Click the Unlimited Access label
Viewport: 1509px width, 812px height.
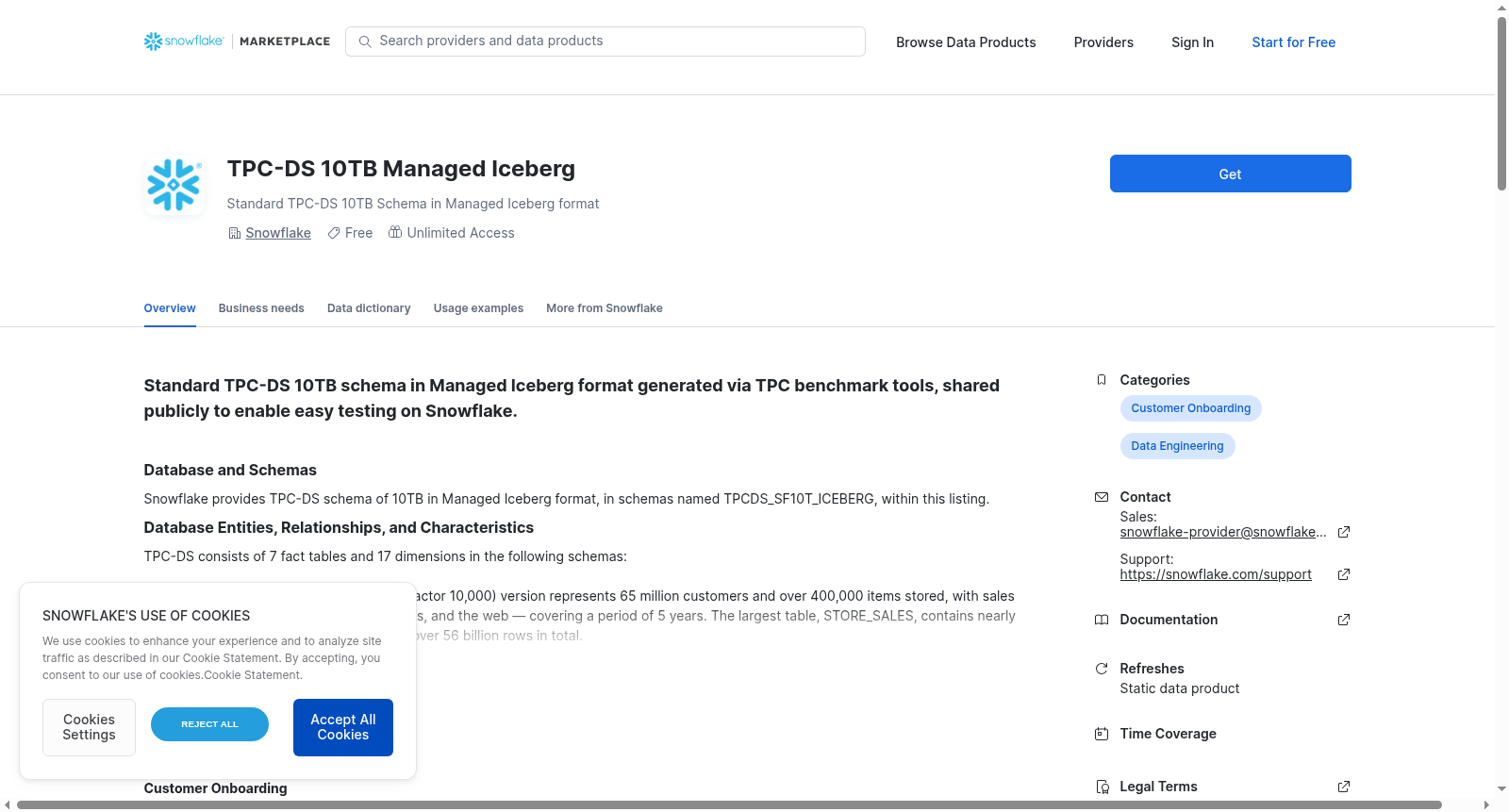coord(460,233)
